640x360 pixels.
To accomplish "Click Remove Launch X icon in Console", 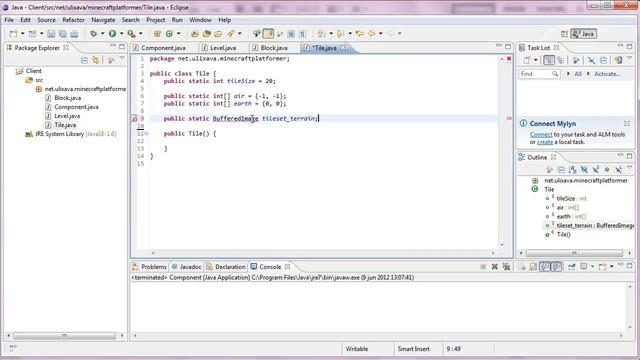I will [x=495, y=267].
